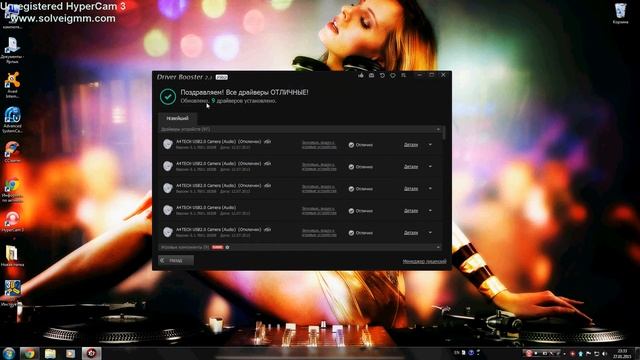Open the CCleaner desktop shortcut
Screen dimensions: 640x360
click(12, 152)
